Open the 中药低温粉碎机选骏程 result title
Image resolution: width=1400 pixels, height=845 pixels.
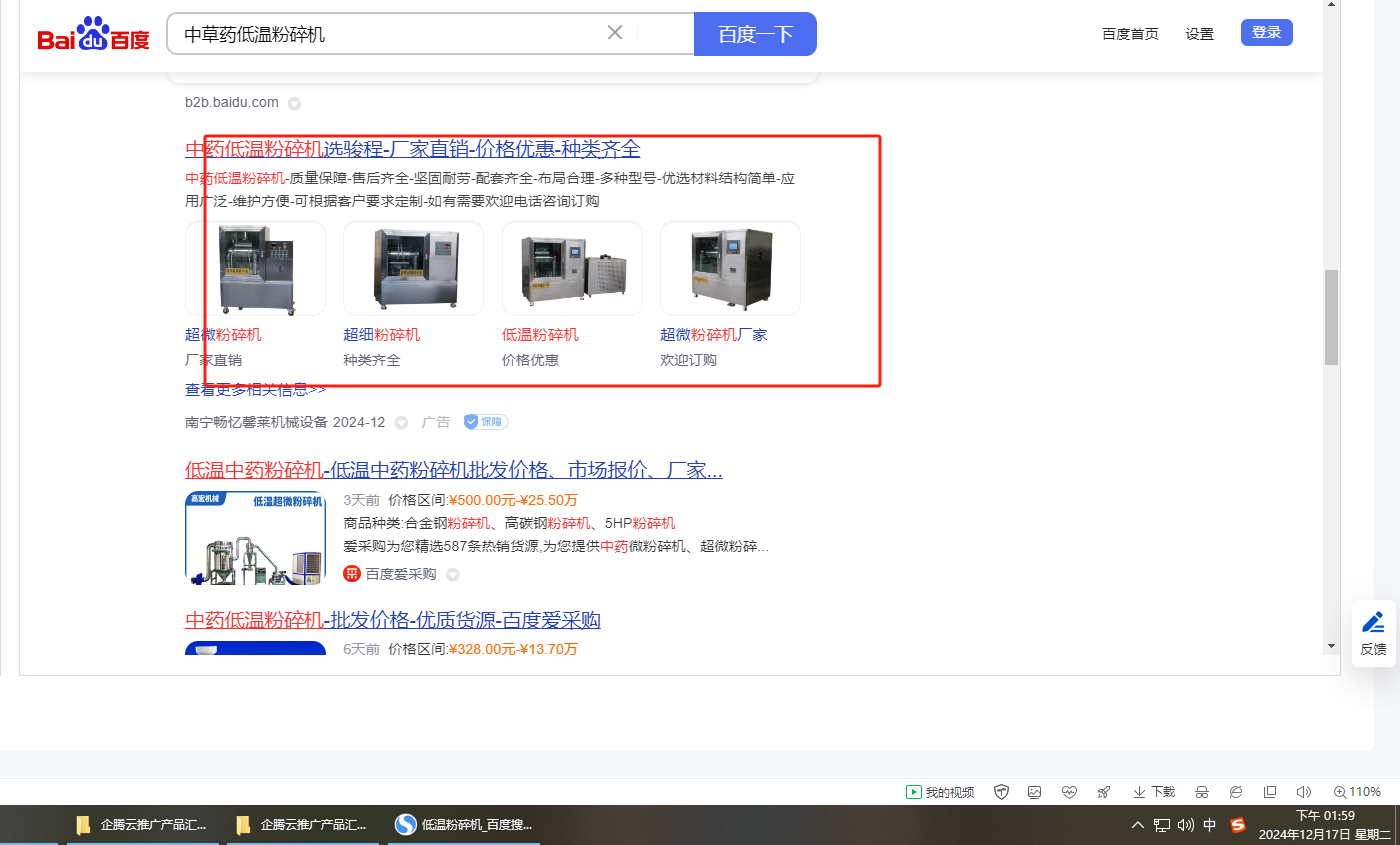tap(412, 149)
